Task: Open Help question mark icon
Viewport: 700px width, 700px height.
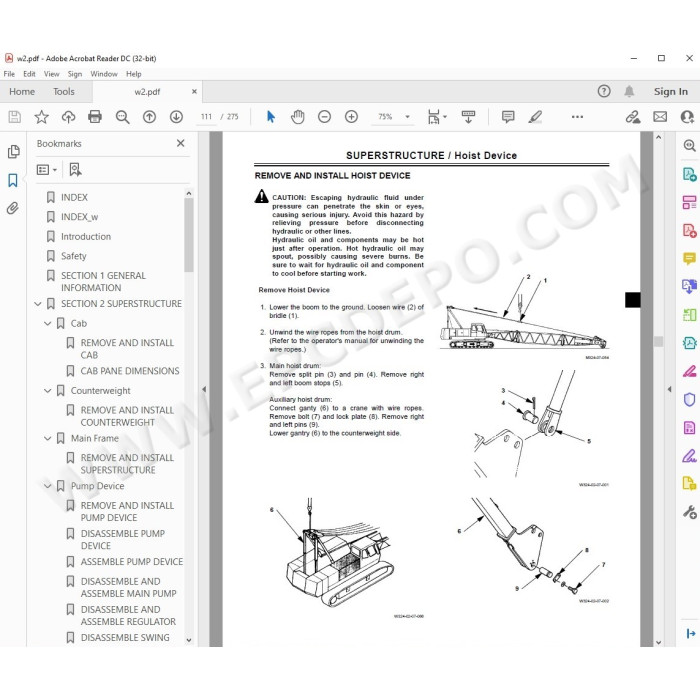Action: 604,92
